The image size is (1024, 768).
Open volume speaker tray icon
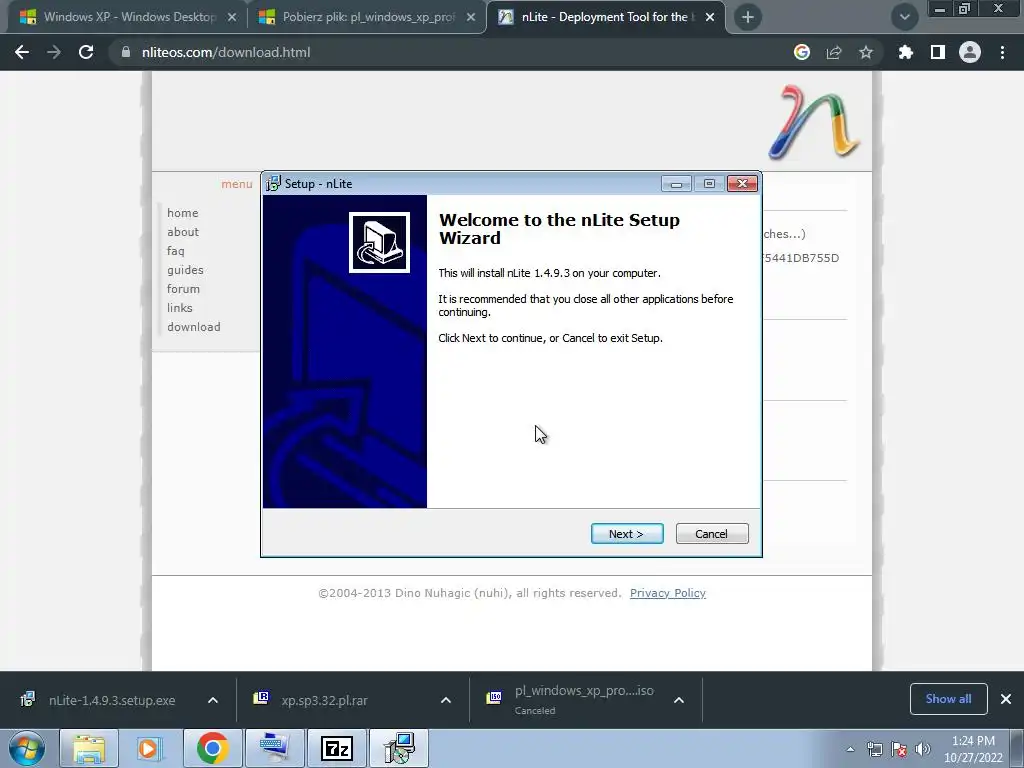(x=922, y=749)
